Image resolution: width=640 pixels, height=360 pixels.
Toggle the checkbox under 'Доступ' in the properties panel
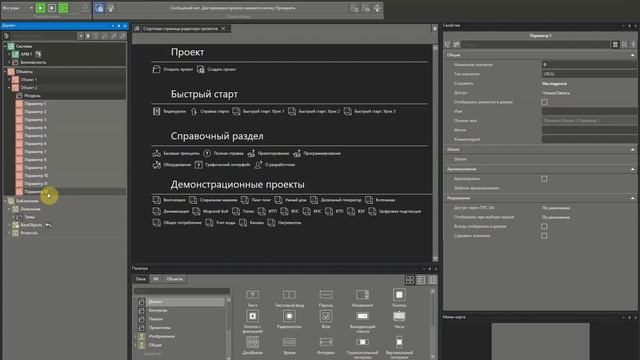coord(544,102)
